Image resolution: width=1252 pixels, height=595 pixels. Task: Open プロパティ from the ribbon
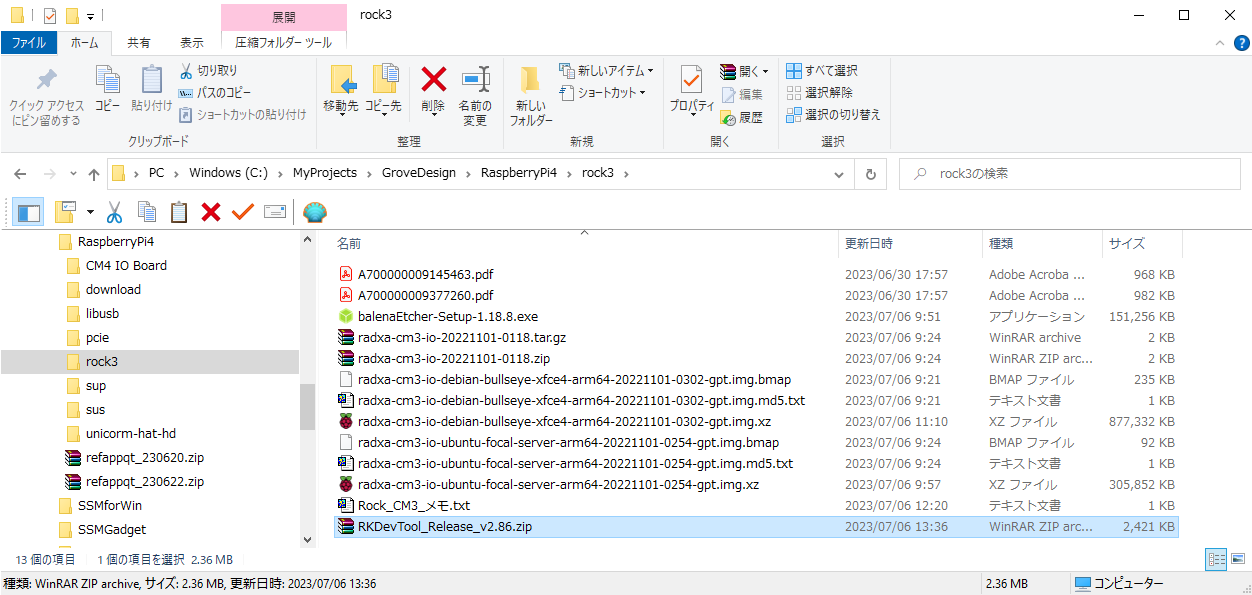pos(692,91)
